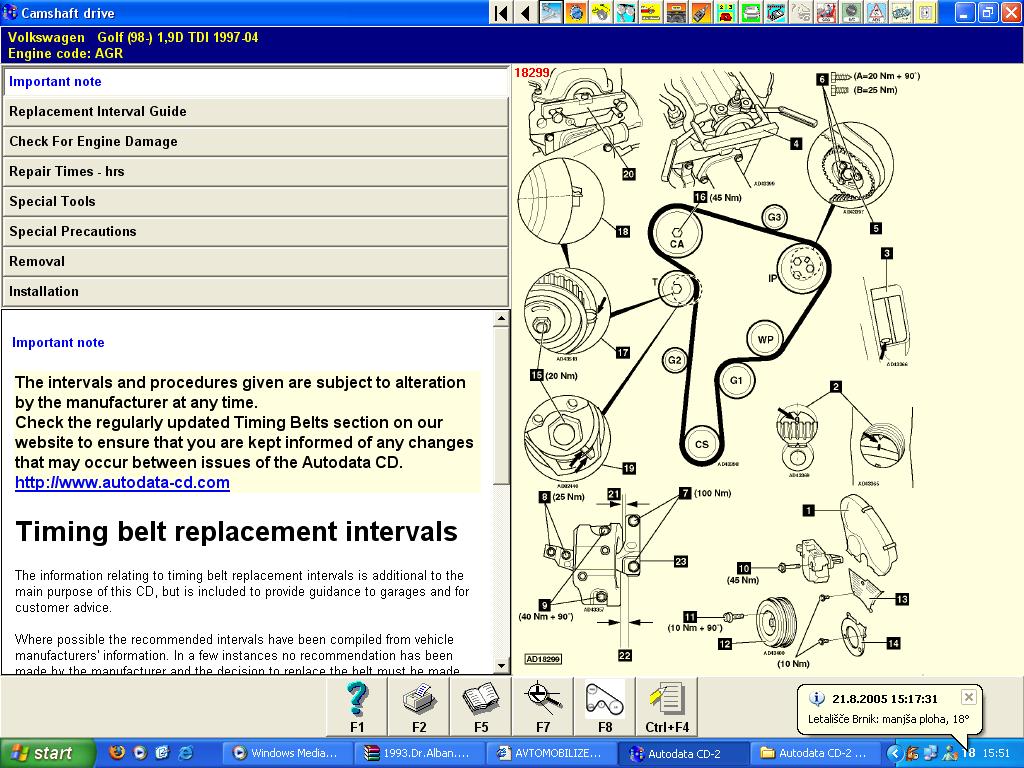Print using the F2 printer icon
Screen dimensions: 1024x768
[x=419, y=707]
